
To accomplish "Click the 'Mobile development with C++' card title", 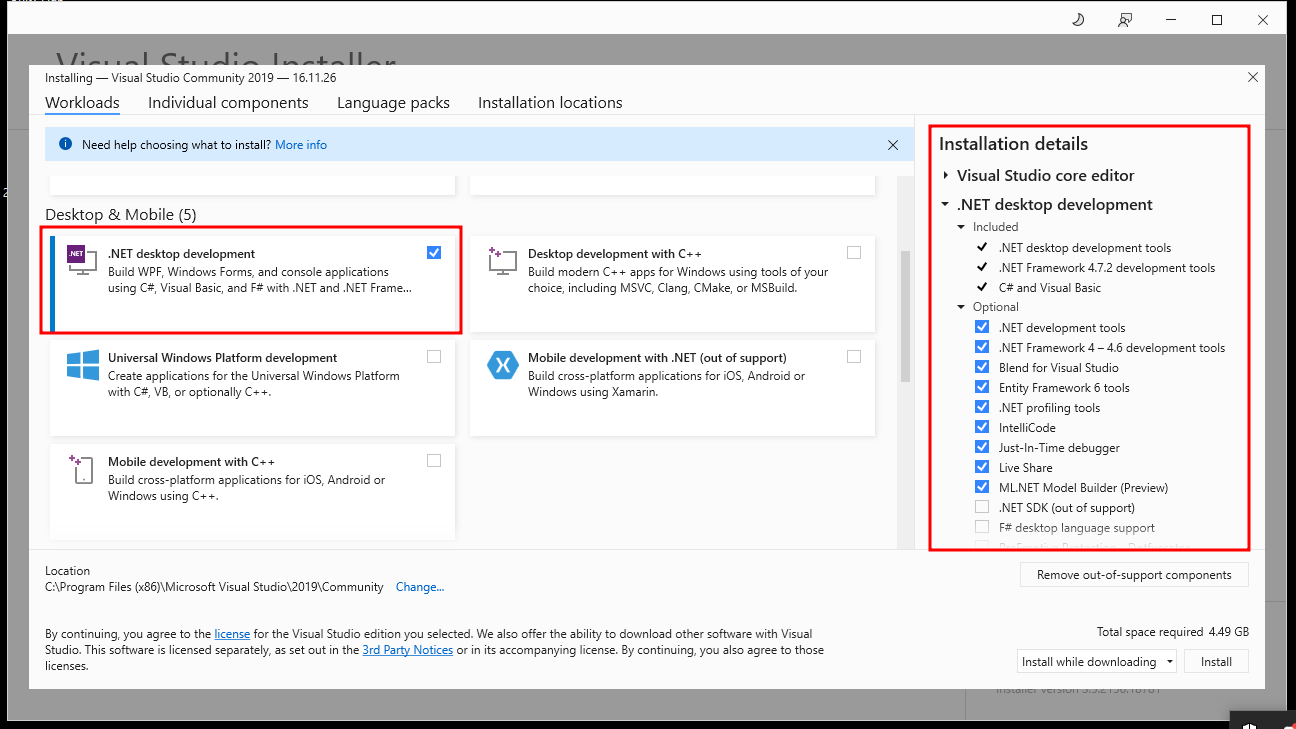I will tap(191, 462).
